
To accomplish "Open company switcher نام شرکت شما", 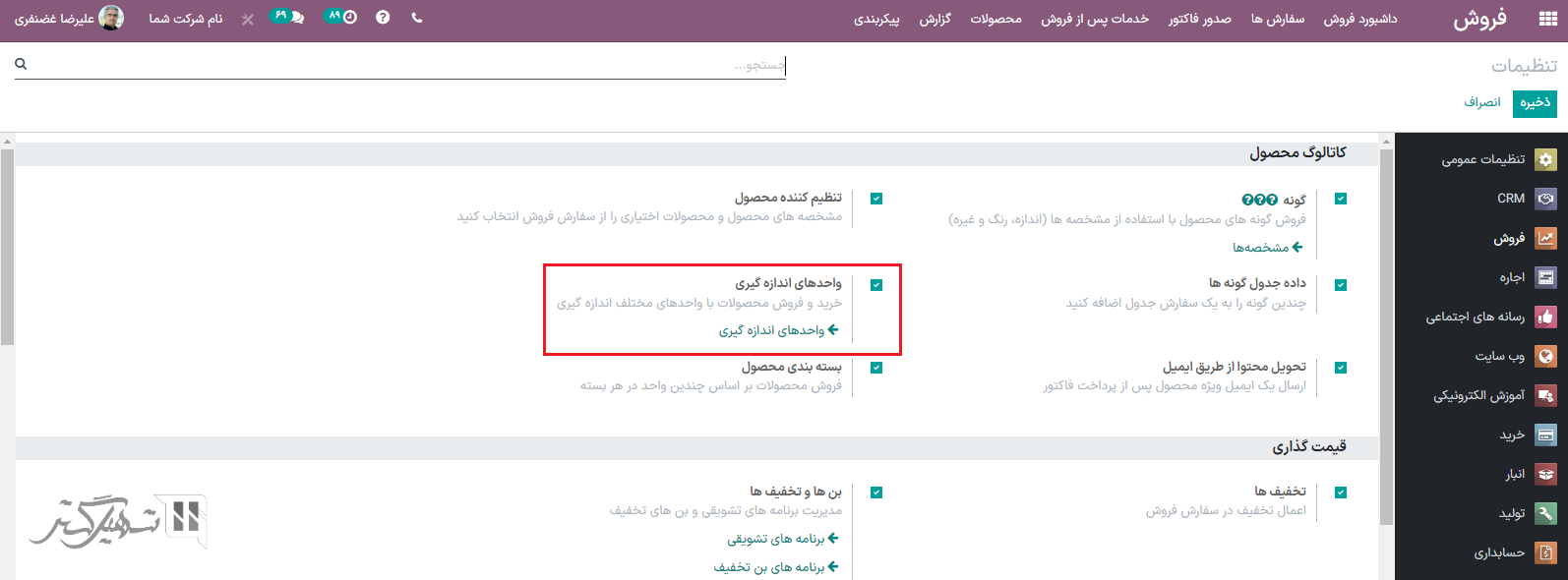I will (186, 19).
